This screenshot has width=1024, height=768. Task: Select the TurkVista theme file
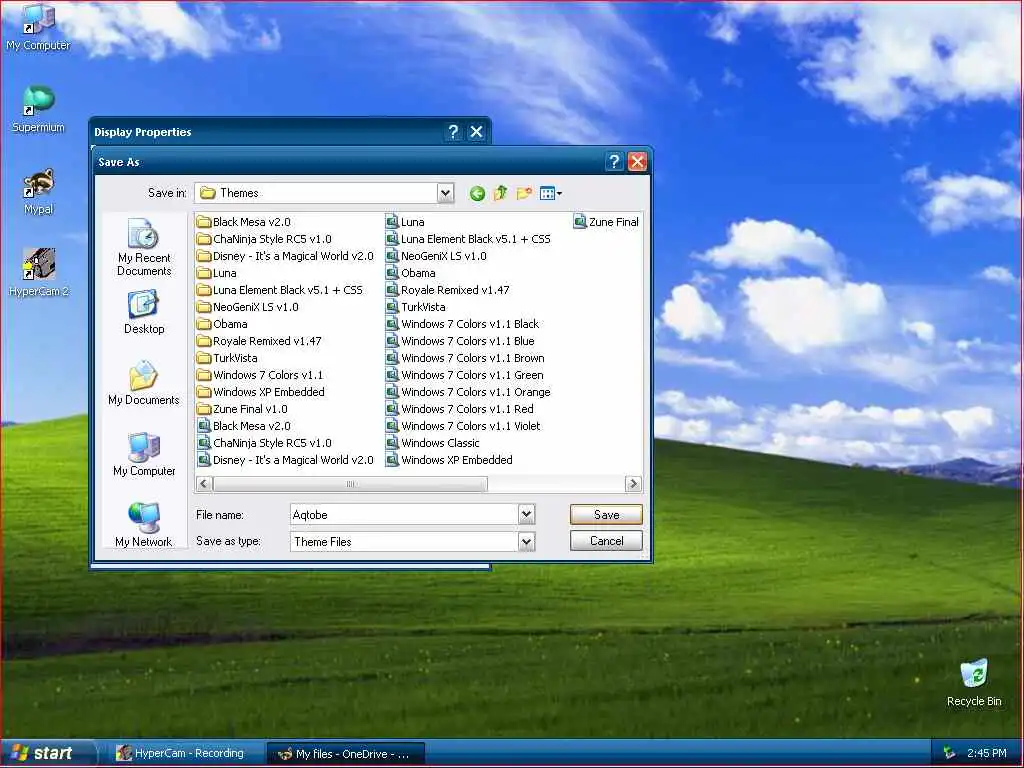tap(416, 307)
